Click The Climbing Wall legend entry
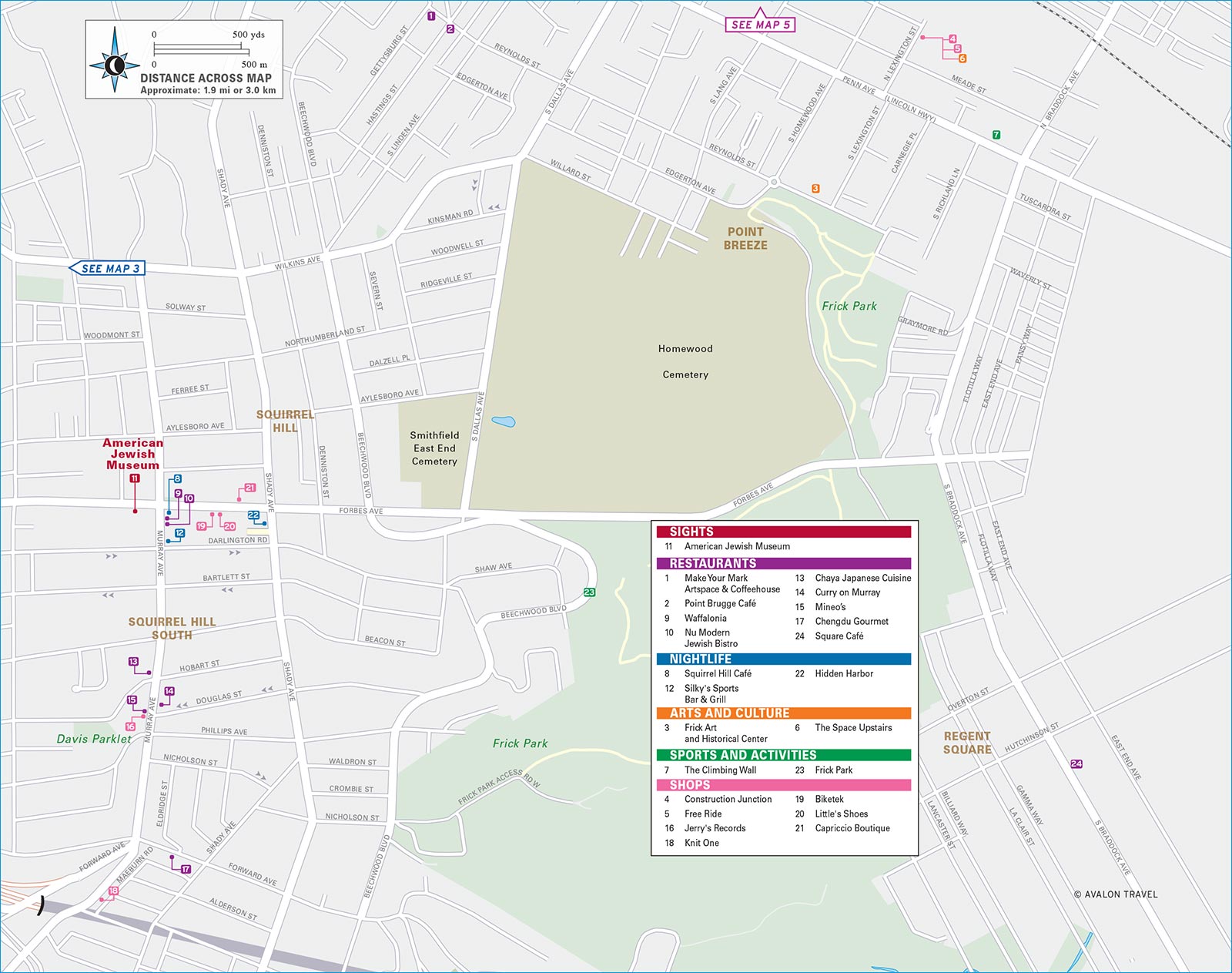 (720, 770)
